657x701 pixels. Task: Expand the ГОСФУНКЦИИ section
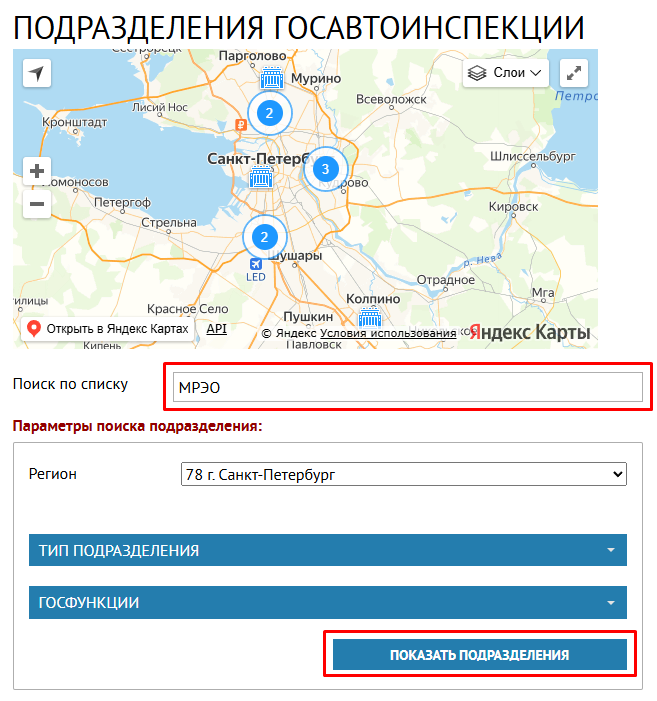pyautogui.click(x=328, y=602)
